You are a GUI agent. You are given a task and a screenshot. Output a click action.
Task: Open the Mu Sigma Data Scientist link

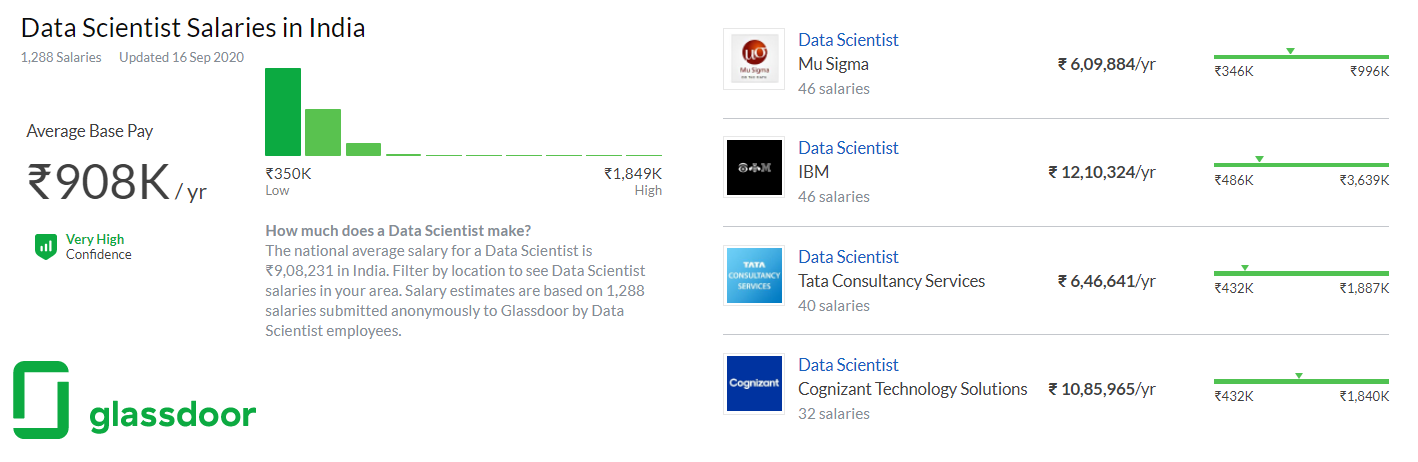tap(848, 40)
